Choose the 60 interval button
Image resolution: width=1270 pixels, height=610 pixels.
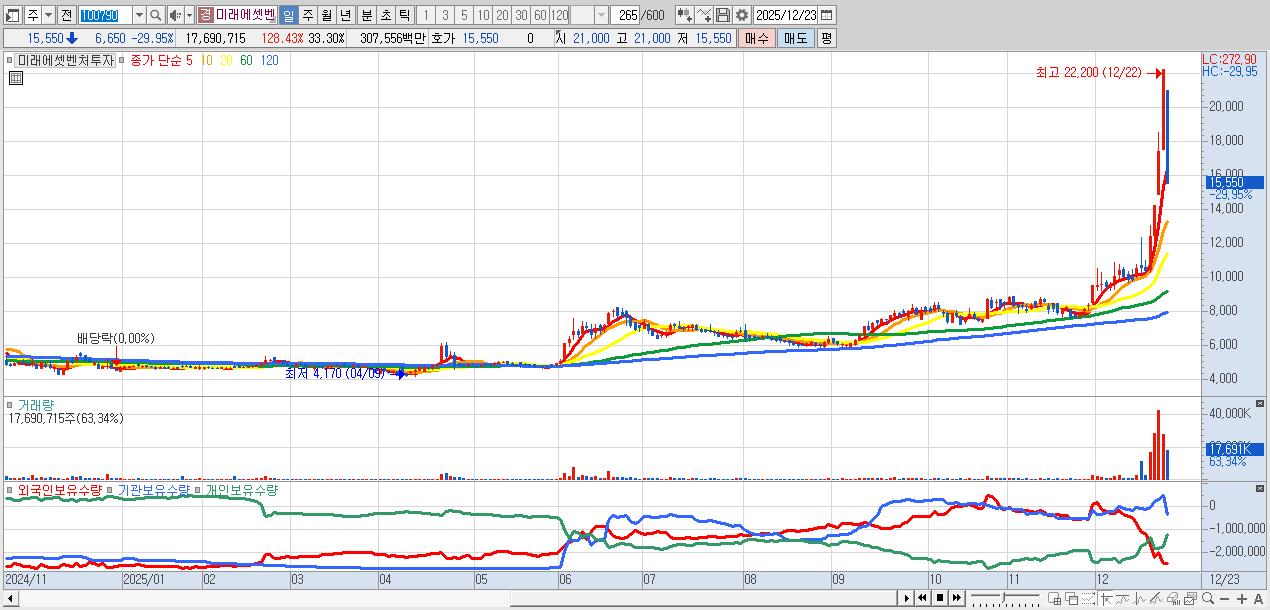[540, 15]
